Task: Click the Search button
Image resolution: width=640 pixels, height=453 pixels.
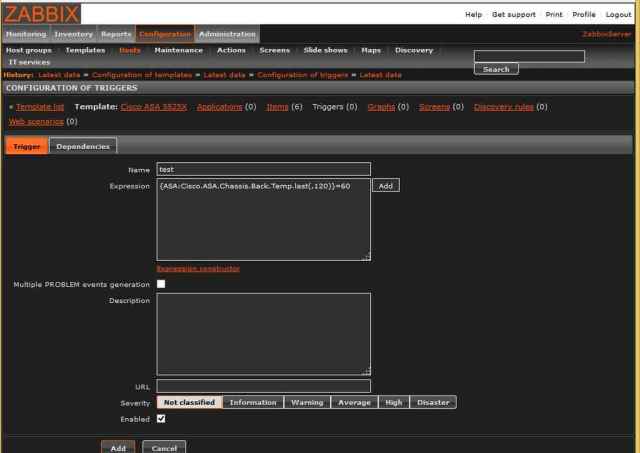Action: (x=496, y=69)
